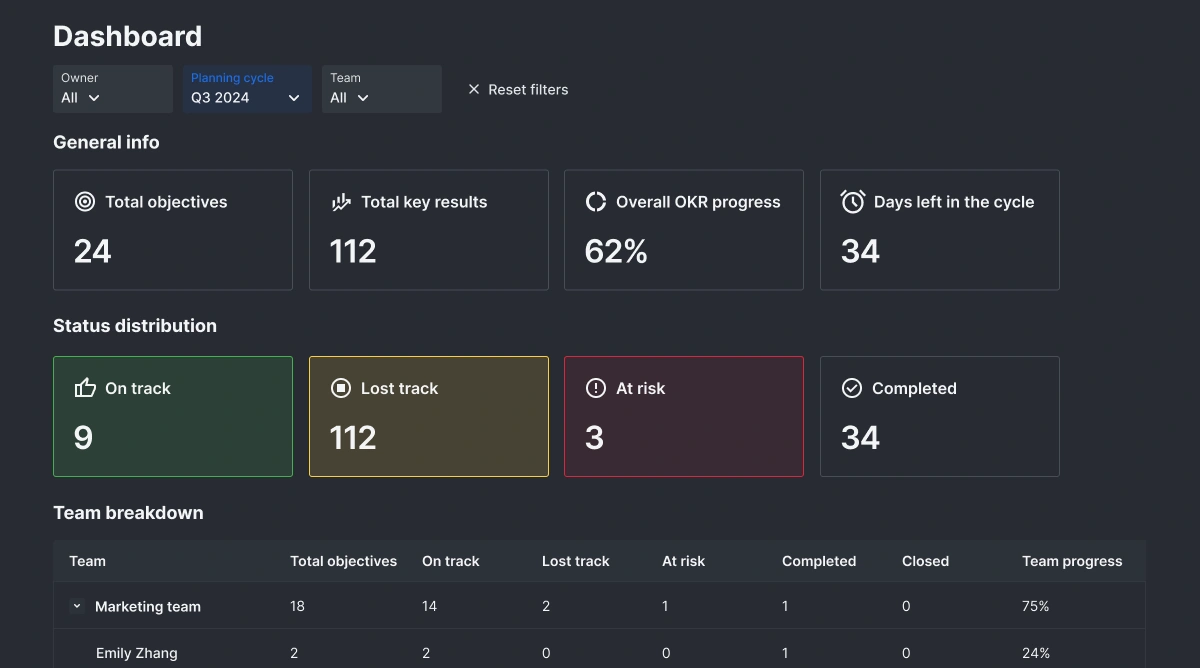Click the Reset filters button
This screenshot has height=668, width=1200.
(517, 89)
